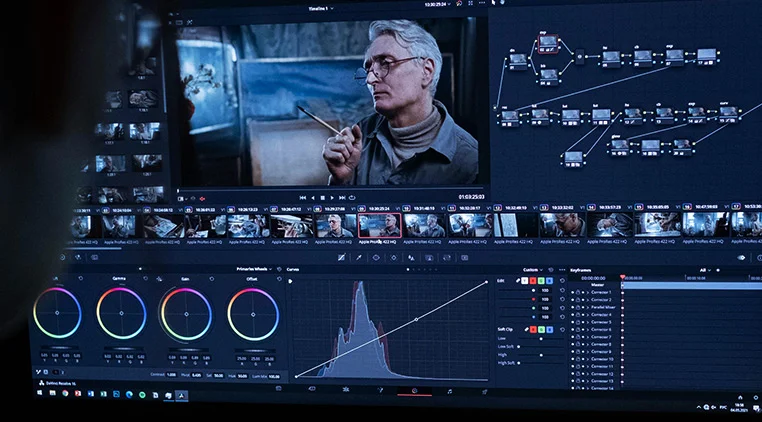The image size is (762, 422).
Task: Open the Sizing palette icon
Action: point(447,257)
